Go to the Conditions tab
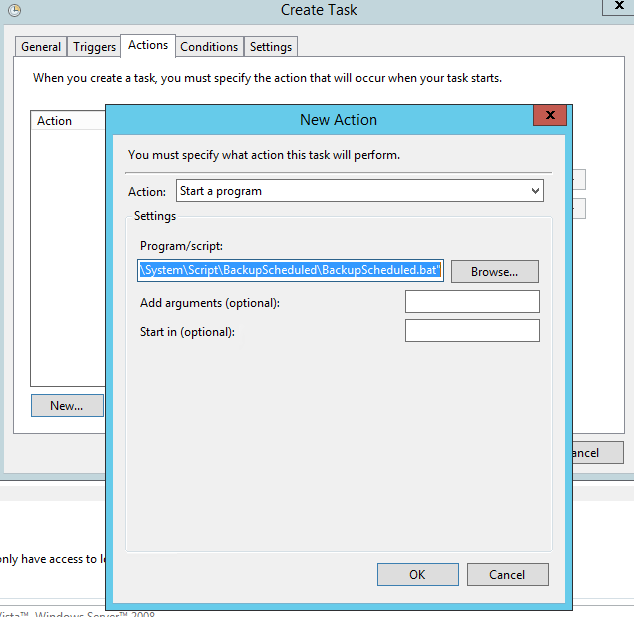 pyautogui.click(x=209, y=47)
